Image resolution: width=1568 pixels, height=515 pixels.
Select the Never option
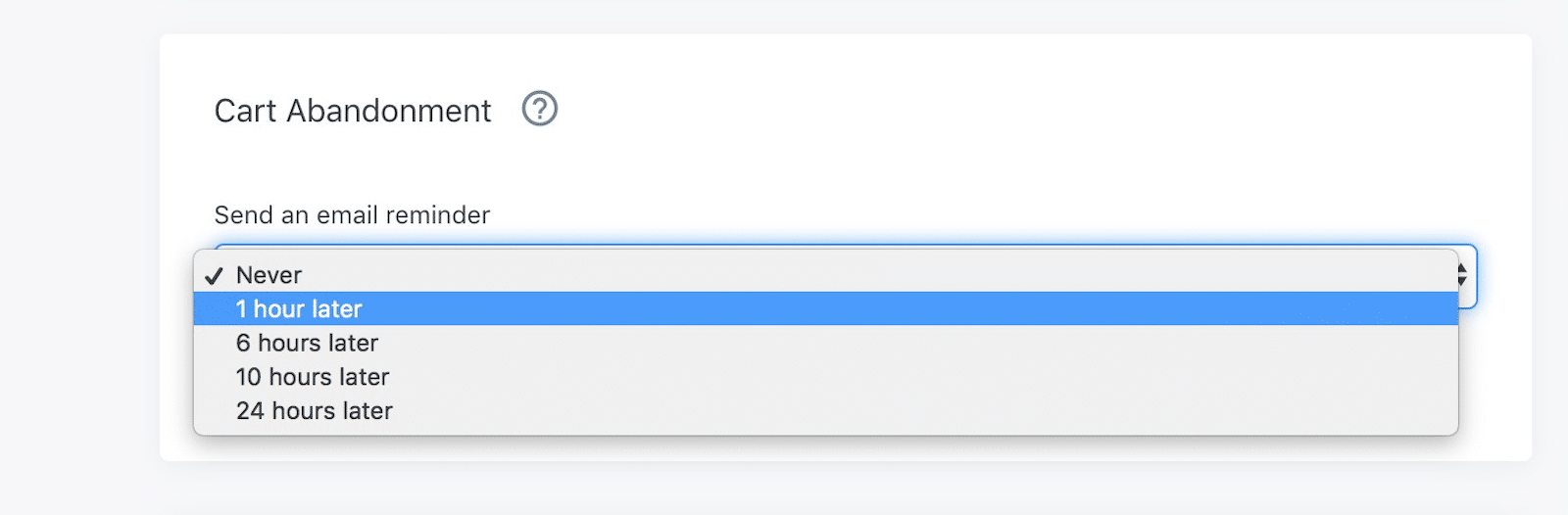coord(826,275)
